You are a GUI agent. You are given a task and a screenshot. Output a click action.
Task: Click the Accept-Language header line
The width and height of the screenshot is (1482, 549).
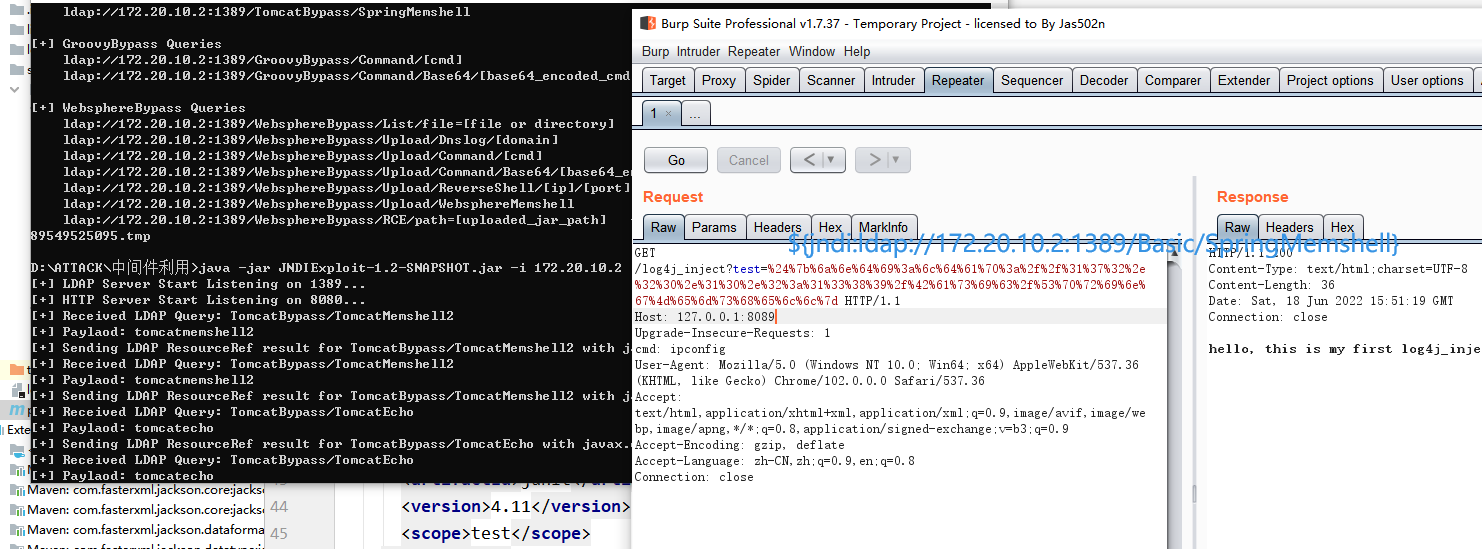point(774,461)
